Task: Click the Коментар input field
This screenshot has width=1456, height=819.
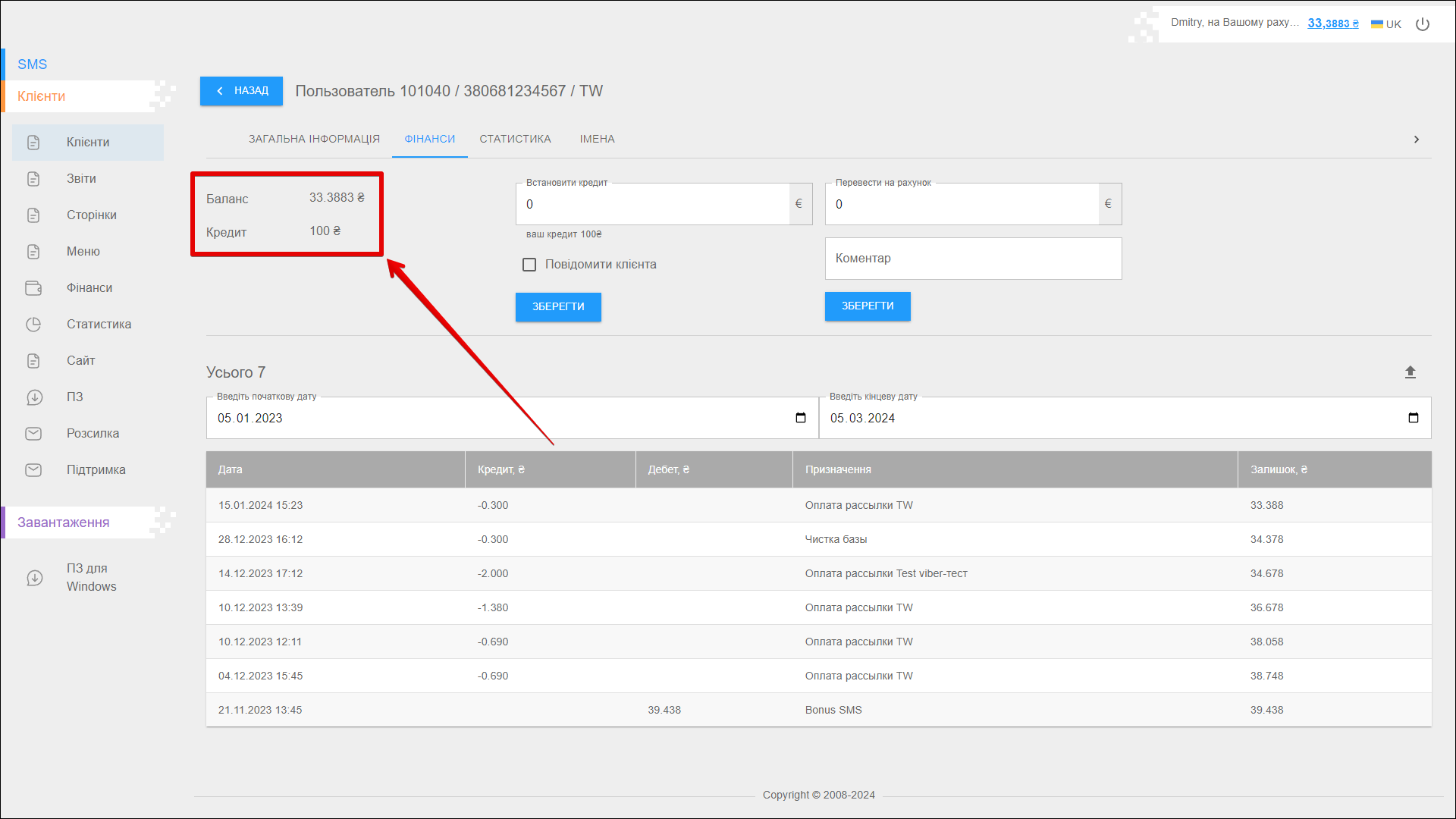Action: point(973,259)
